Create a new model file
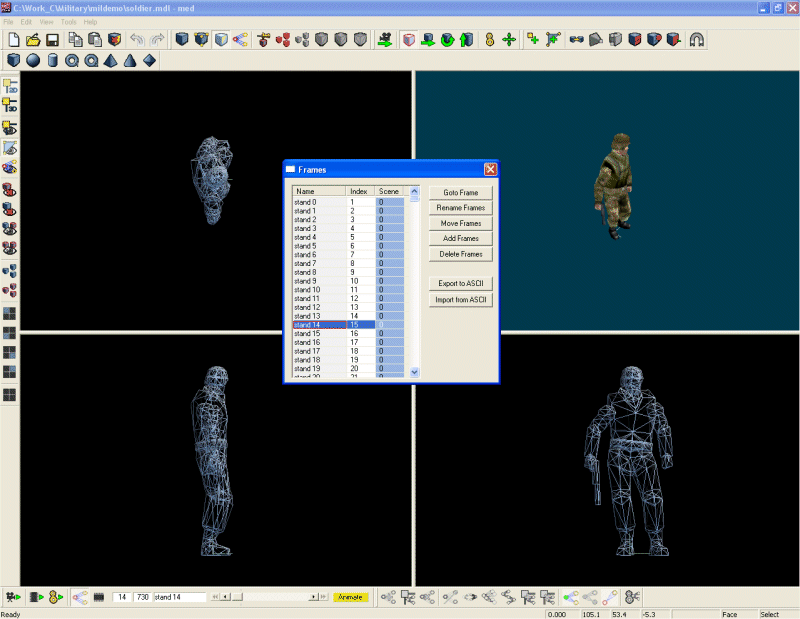The image size is (800, 619). [x=14, y=40]
